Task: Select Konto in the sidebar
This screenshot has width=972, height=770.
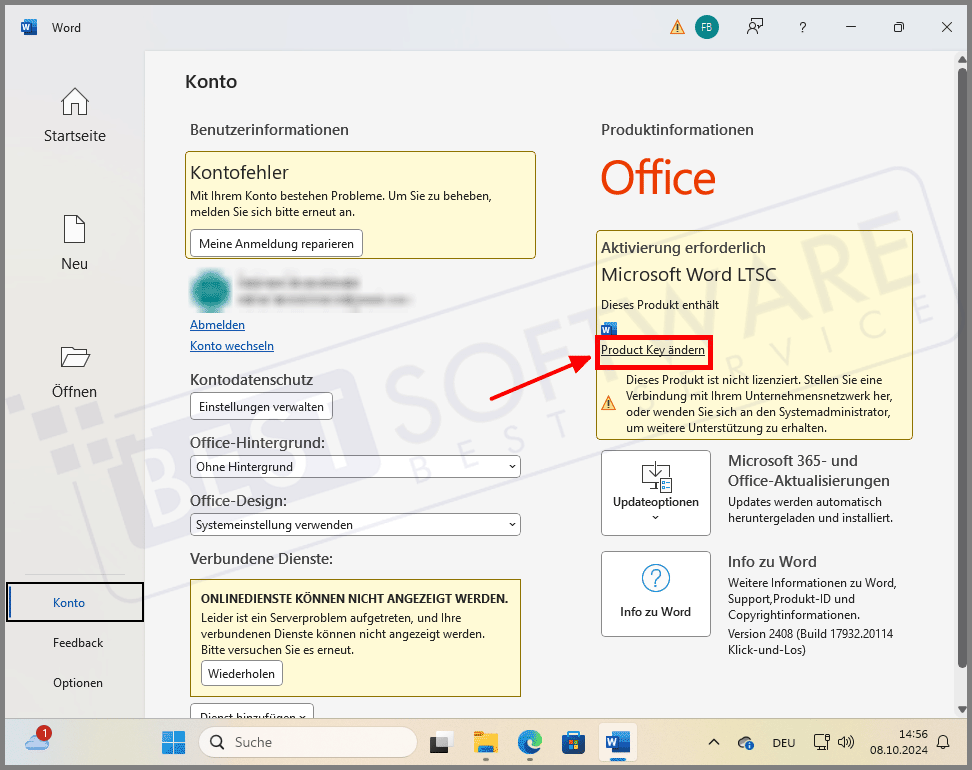Action: (x=75, y=602)
